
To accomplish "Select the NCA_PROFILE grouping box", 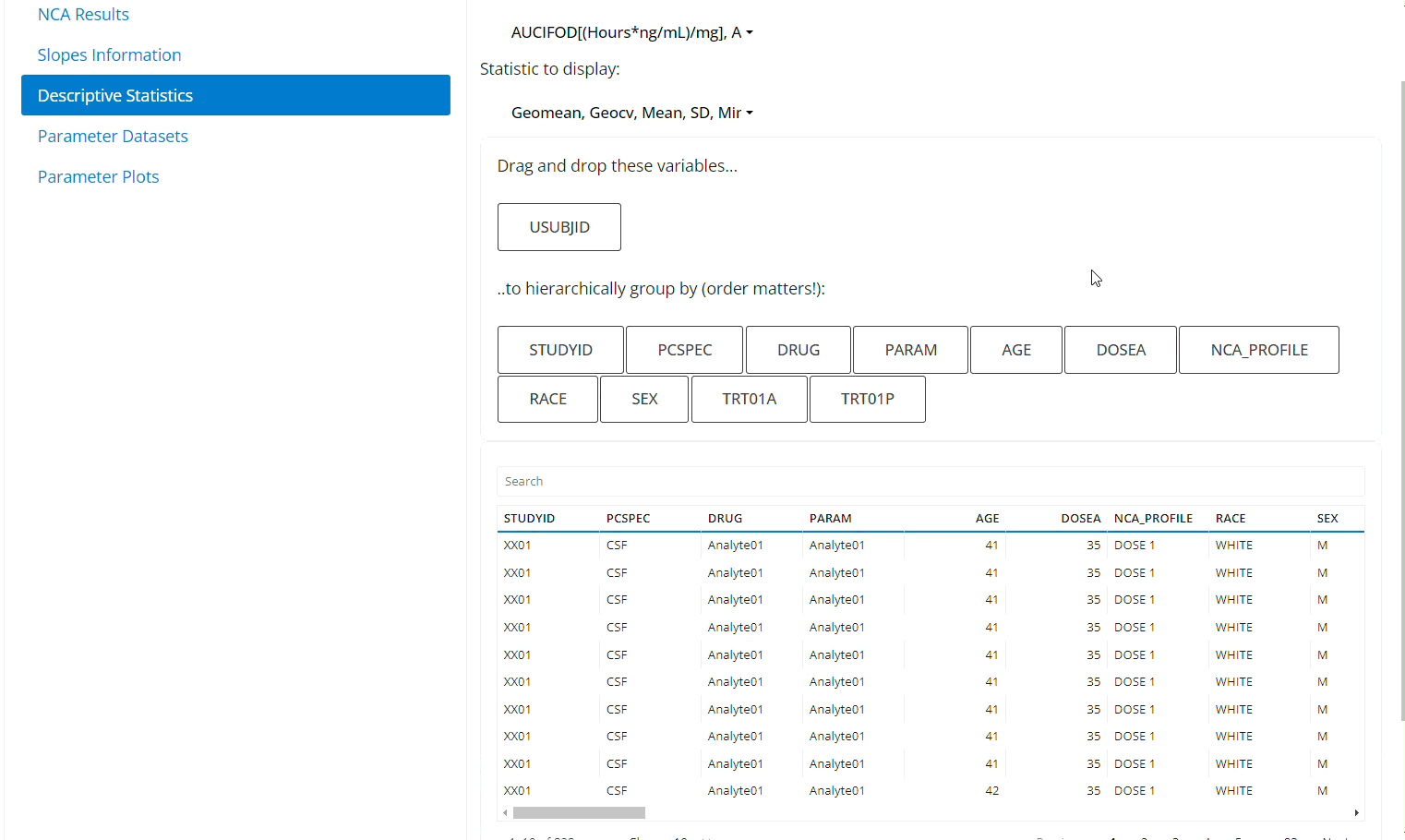I will [1258, 350].
